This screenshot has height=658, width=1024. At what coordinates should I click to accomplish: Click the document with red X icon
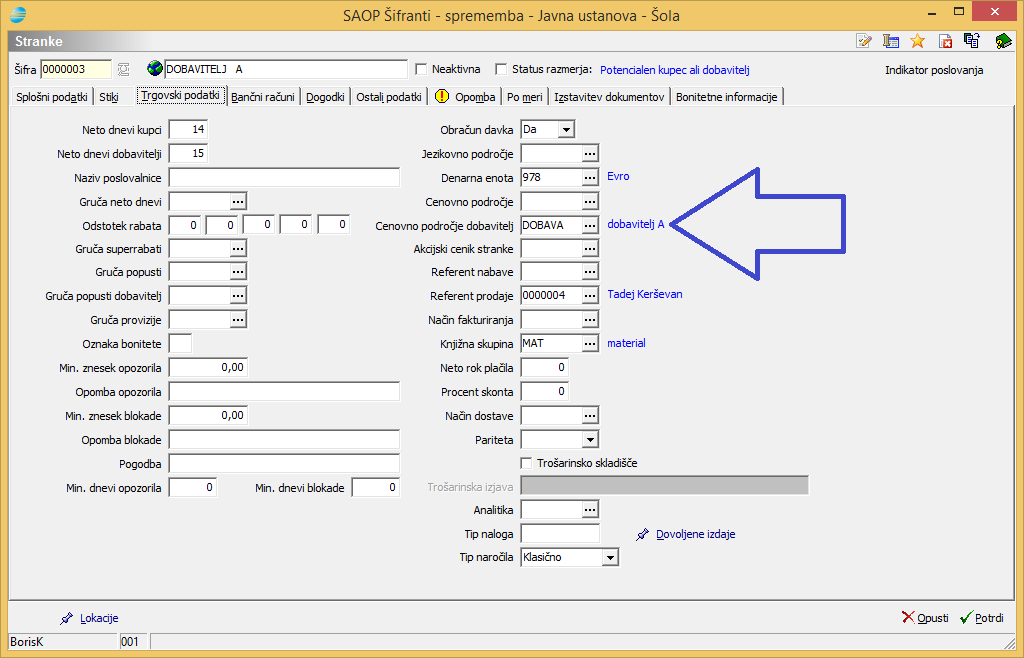tap(945, 41)
